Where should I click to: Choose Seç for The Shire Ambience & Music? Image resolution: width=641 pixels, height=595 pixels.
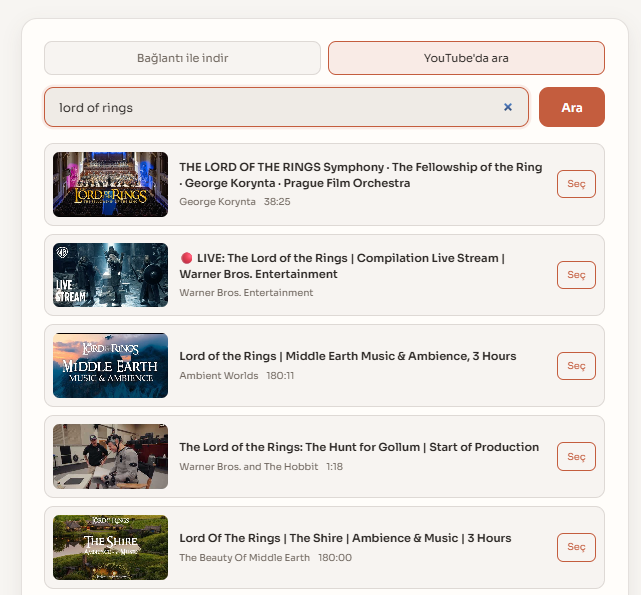pyautogui.click(x=576, y=547)
